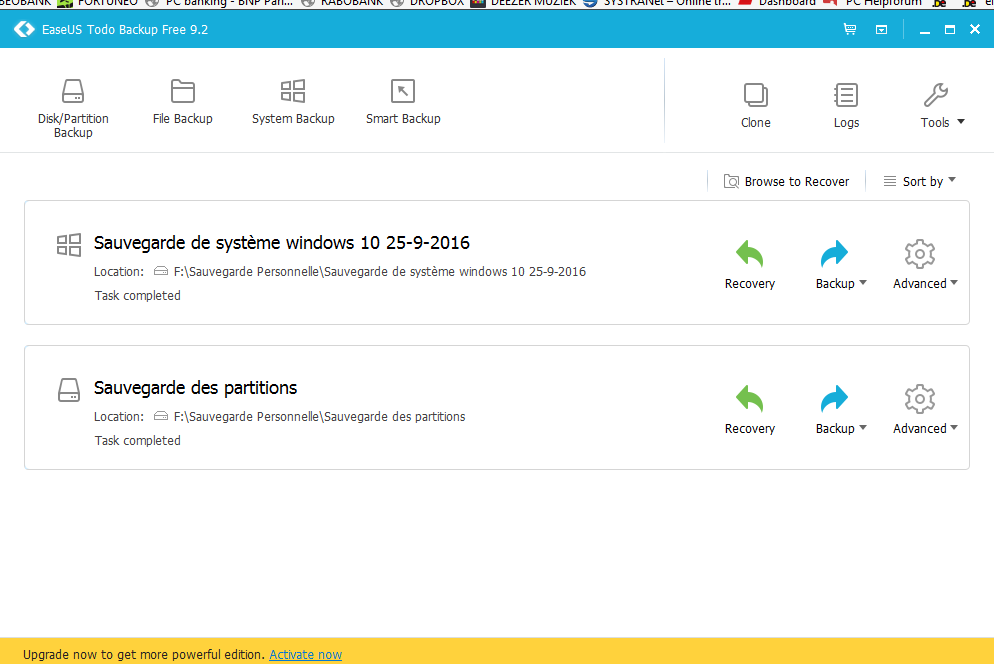
Task: Start a File Backup
Action: (x=183, y=101)
